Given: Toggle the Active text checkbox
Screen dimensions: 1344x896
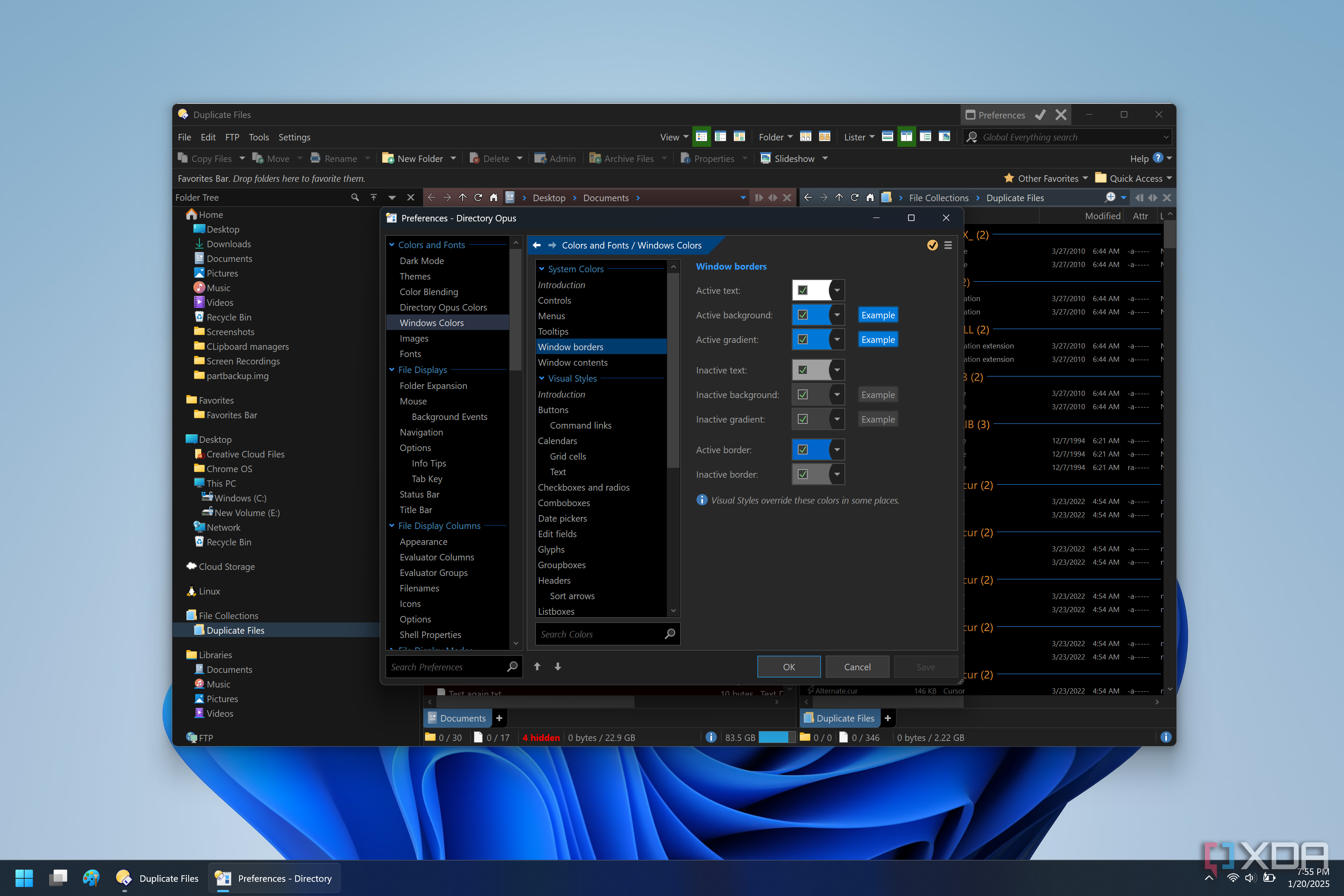Looking at the screenshot, I should (x=803, y=290).
